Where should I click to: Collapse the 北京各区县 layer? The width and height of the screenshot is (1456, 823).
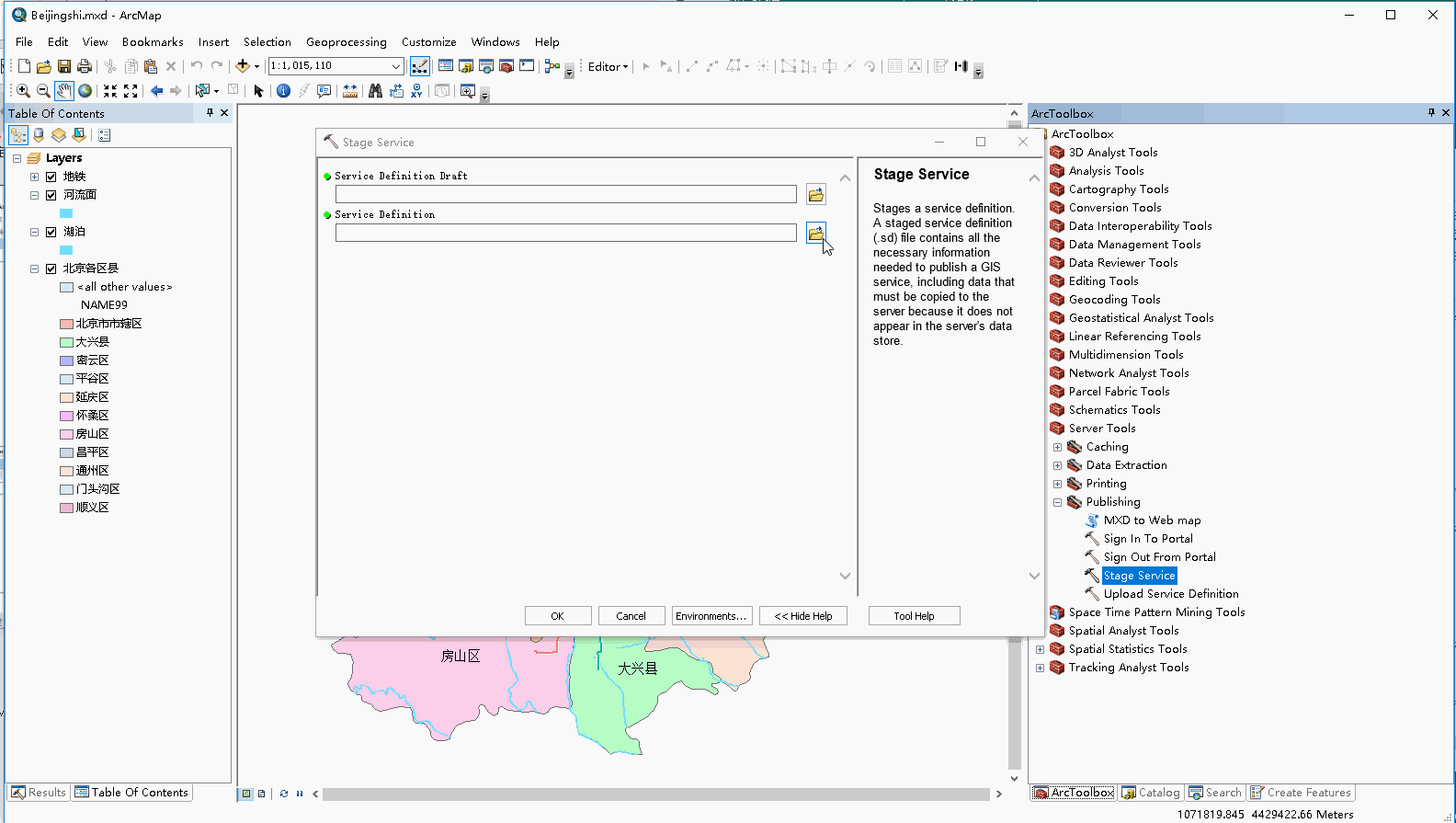tap(34, 269)
